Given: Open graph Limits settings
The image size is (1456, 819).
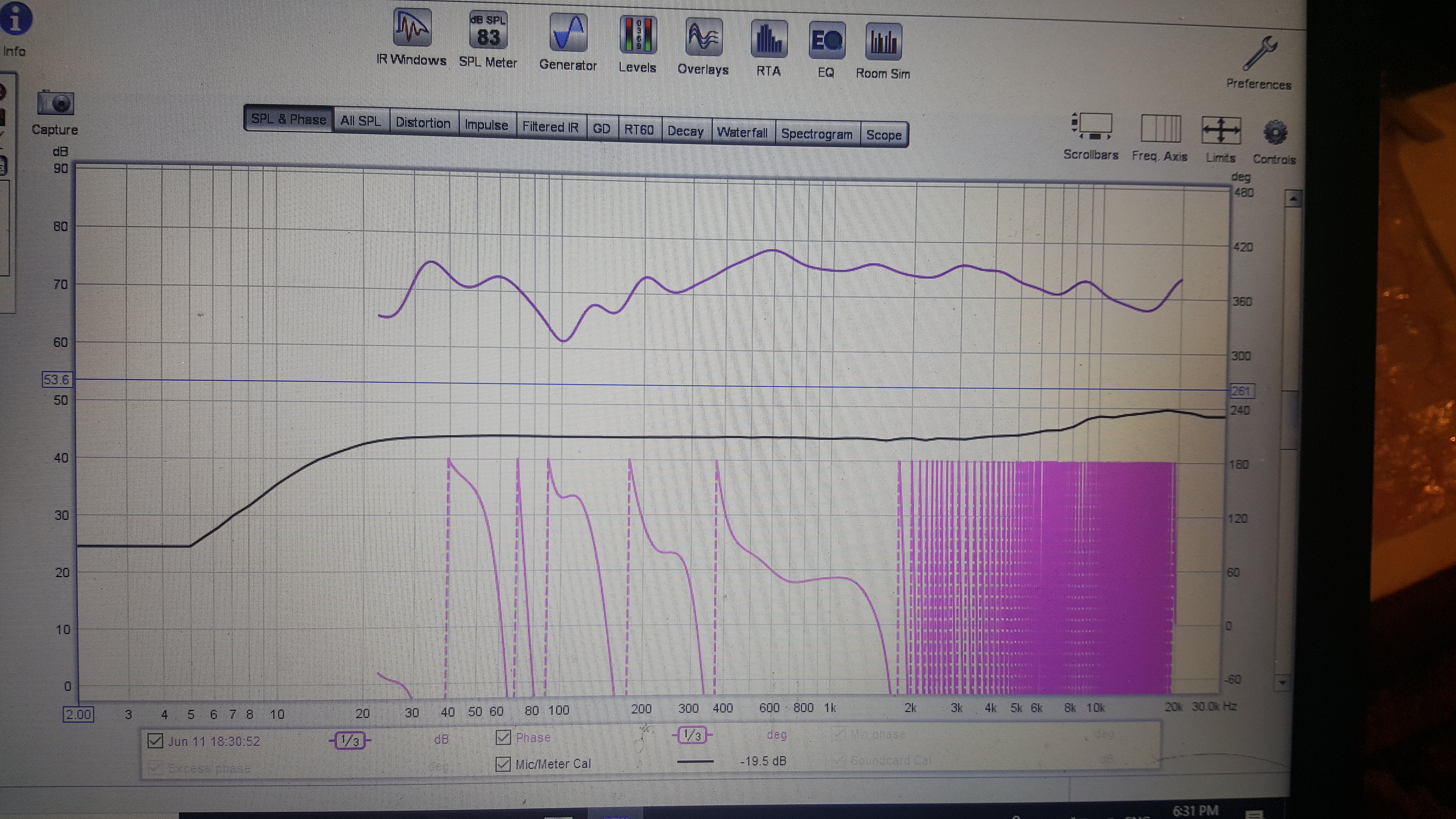Looking at the screenshot, I should [x=1221, y=140].
